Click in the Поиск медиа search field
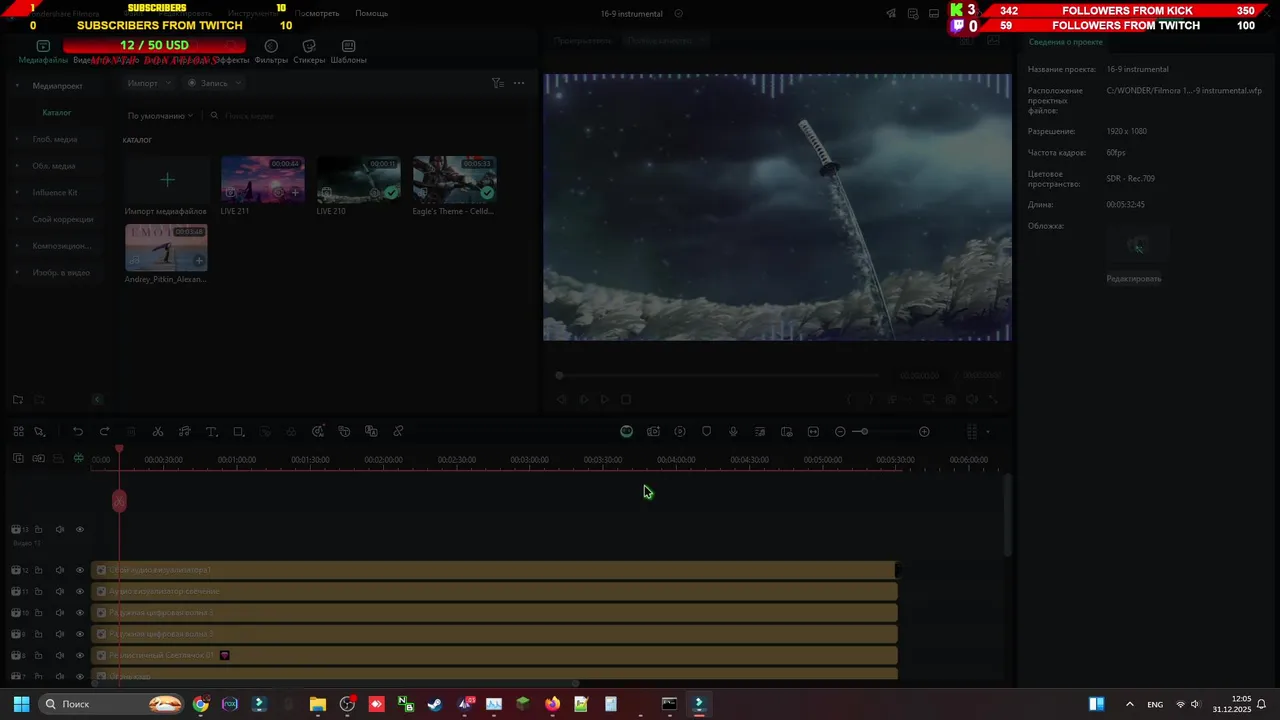Viewport: 1280px width, 720px height. [368, 116]
